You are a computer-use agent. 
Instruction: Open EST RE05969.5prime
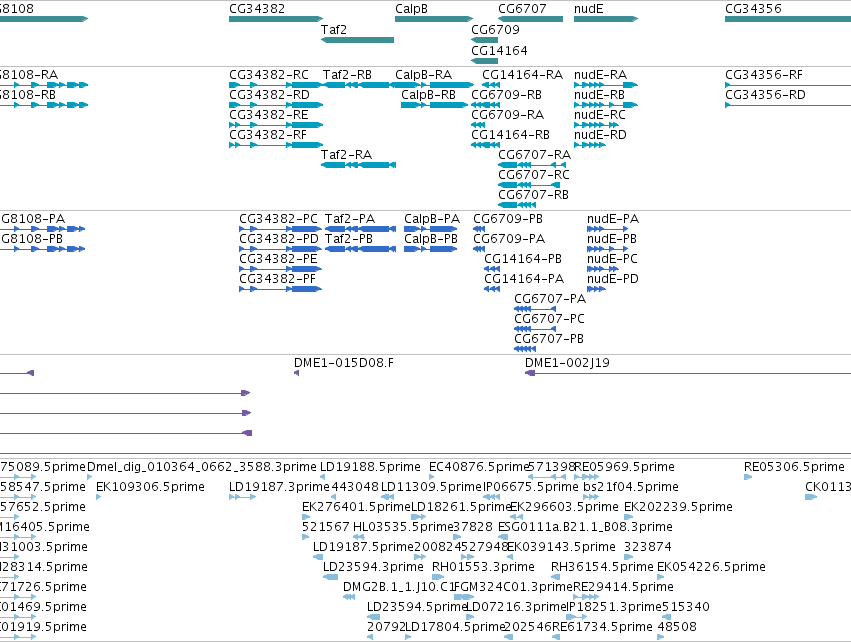point(625,467)
